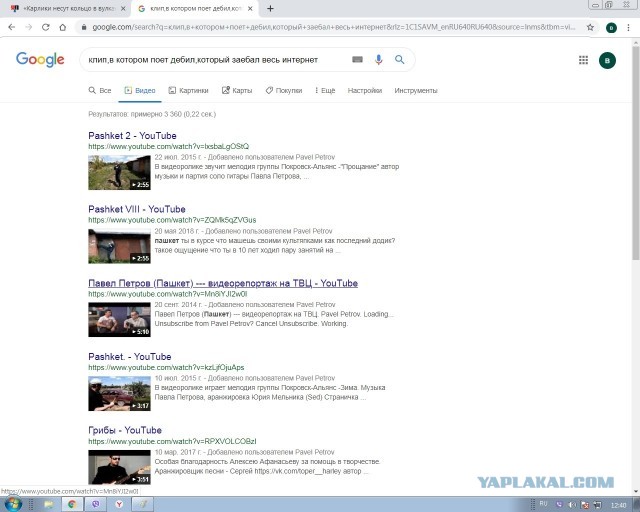The height and width of the screenshot is (512, 640).
Task: Click the vertical page scrollbar
Action: pos(636,151)
